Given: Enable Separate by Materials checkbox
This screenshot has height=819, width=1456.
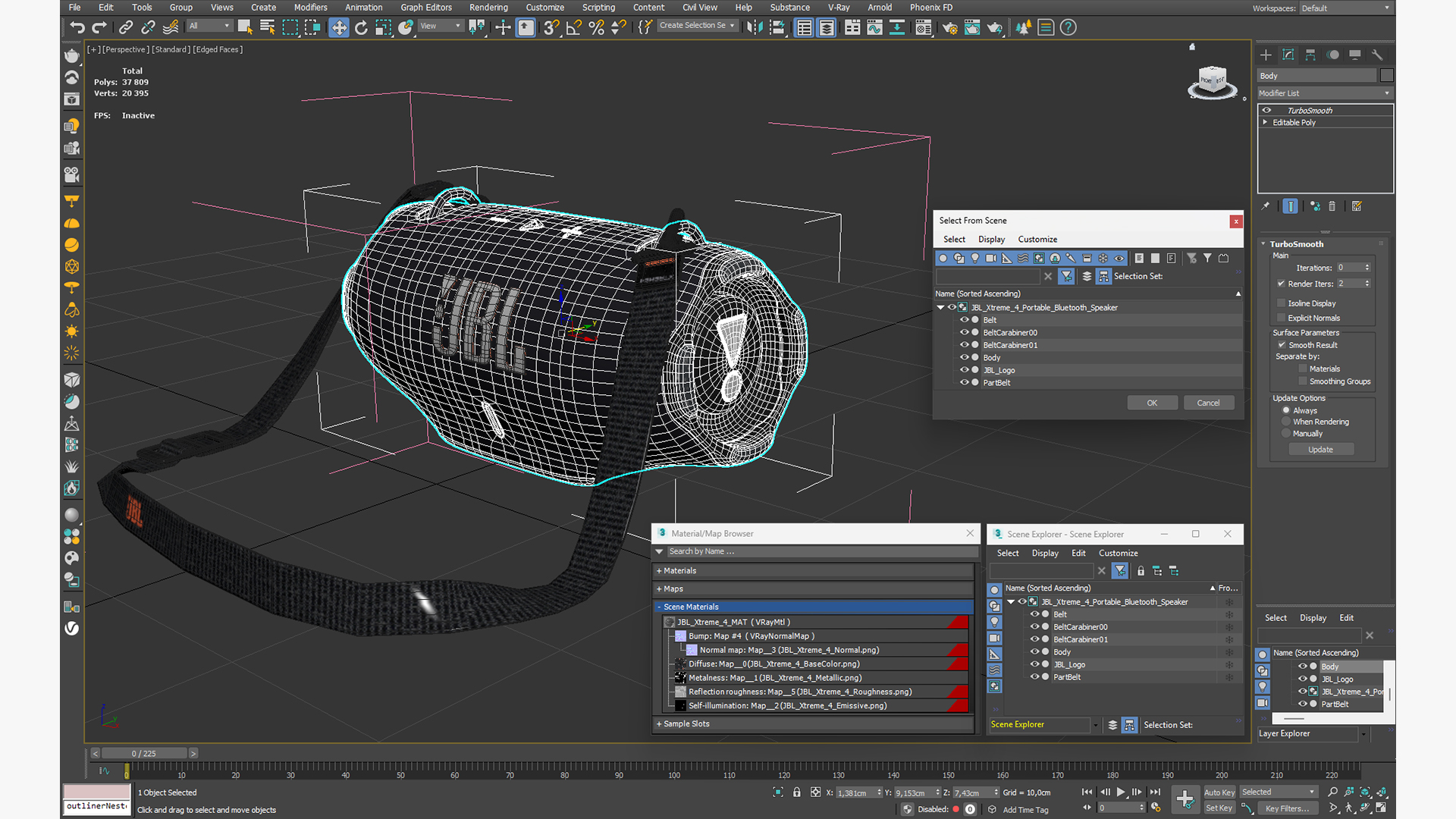Looking at the screenshot, I should (x=1302, y=369).
